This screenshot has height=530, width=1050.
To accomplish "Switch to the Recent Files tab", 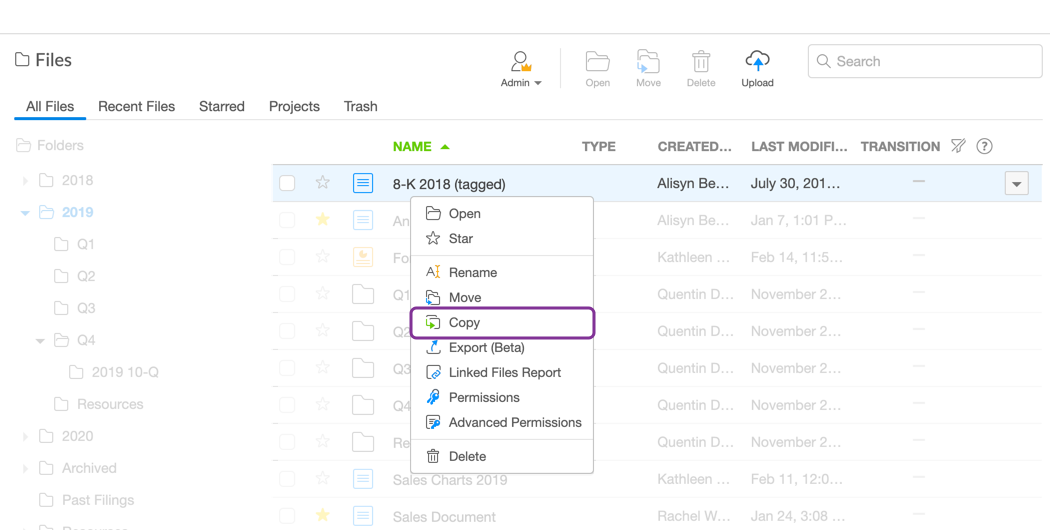I will tap(136, 106).
